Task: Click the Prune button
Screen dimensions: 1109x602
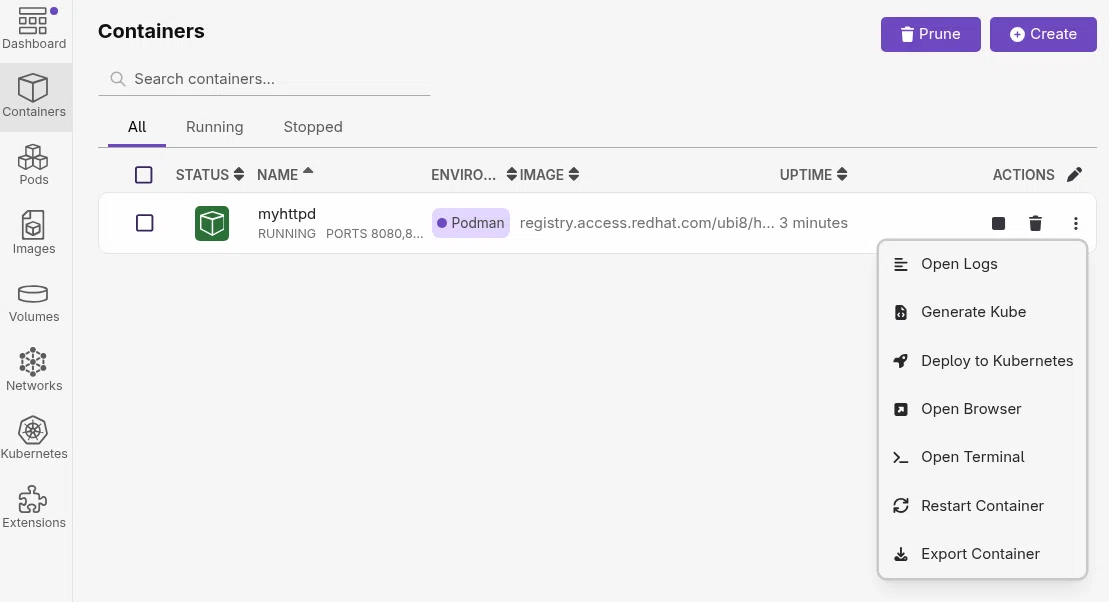Action: click(930, 34)
